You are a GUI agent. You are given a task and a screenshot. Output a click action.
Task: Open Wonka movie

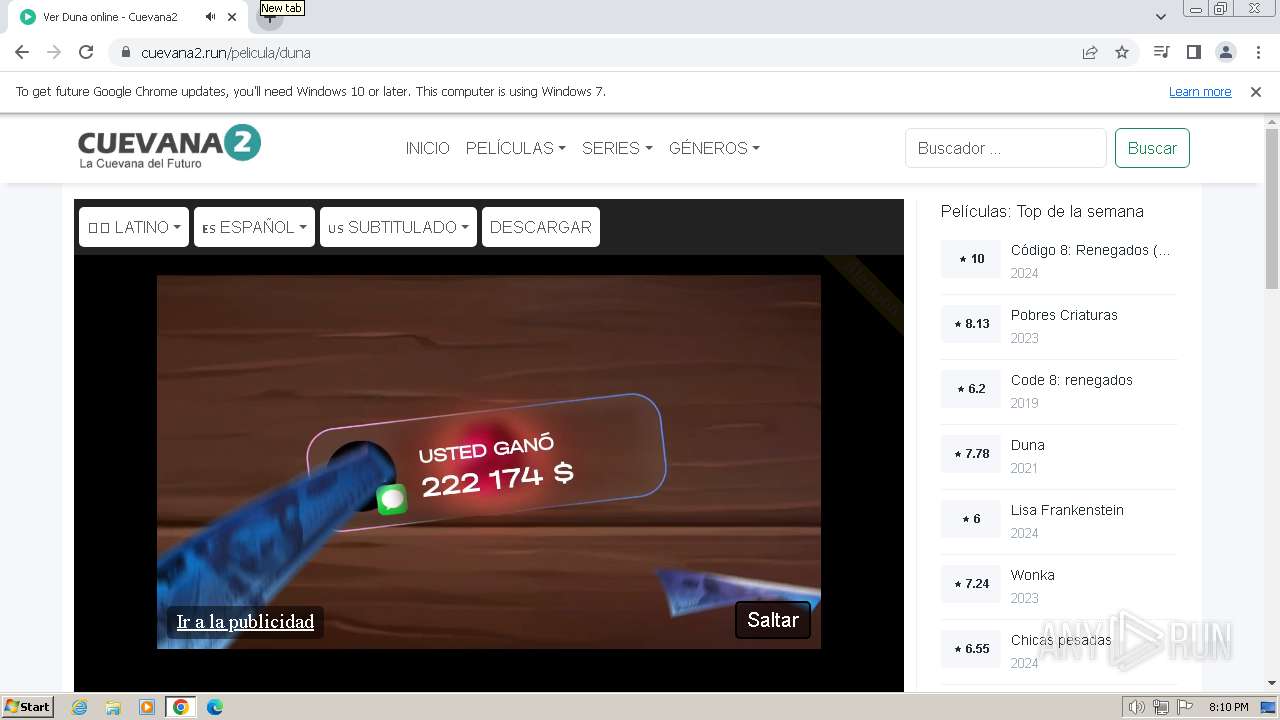pyautogui.click(x=1032, y=576)
